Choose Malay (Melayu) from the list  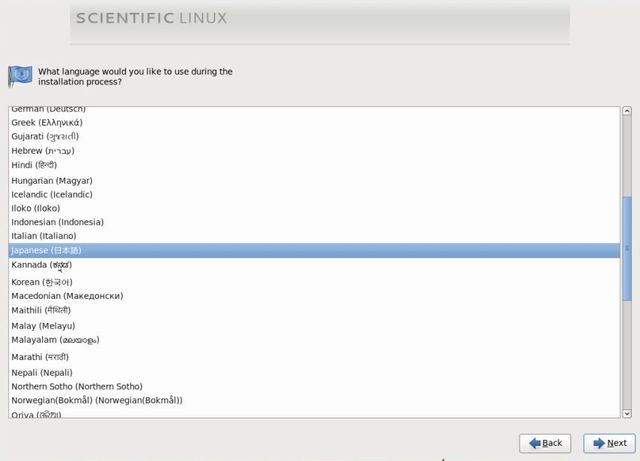[x=43, y=326]
